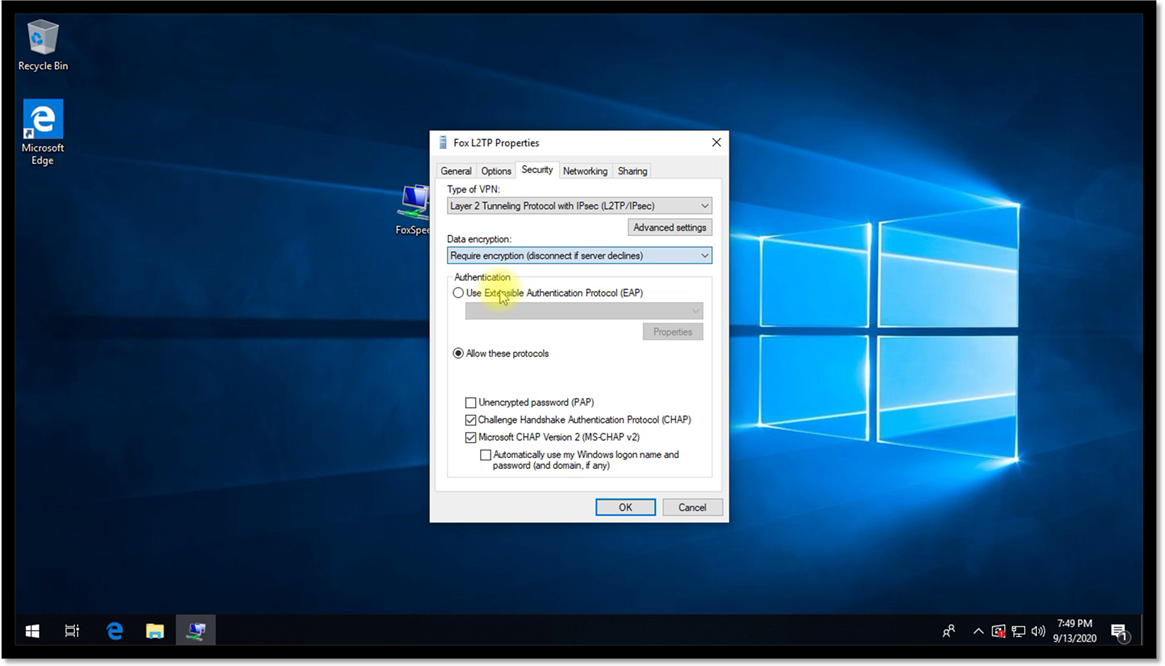This screenshot has height=666, width=1165.
Task: Open Recycle Bin desktop icon
Action: [x=42, y=41]
